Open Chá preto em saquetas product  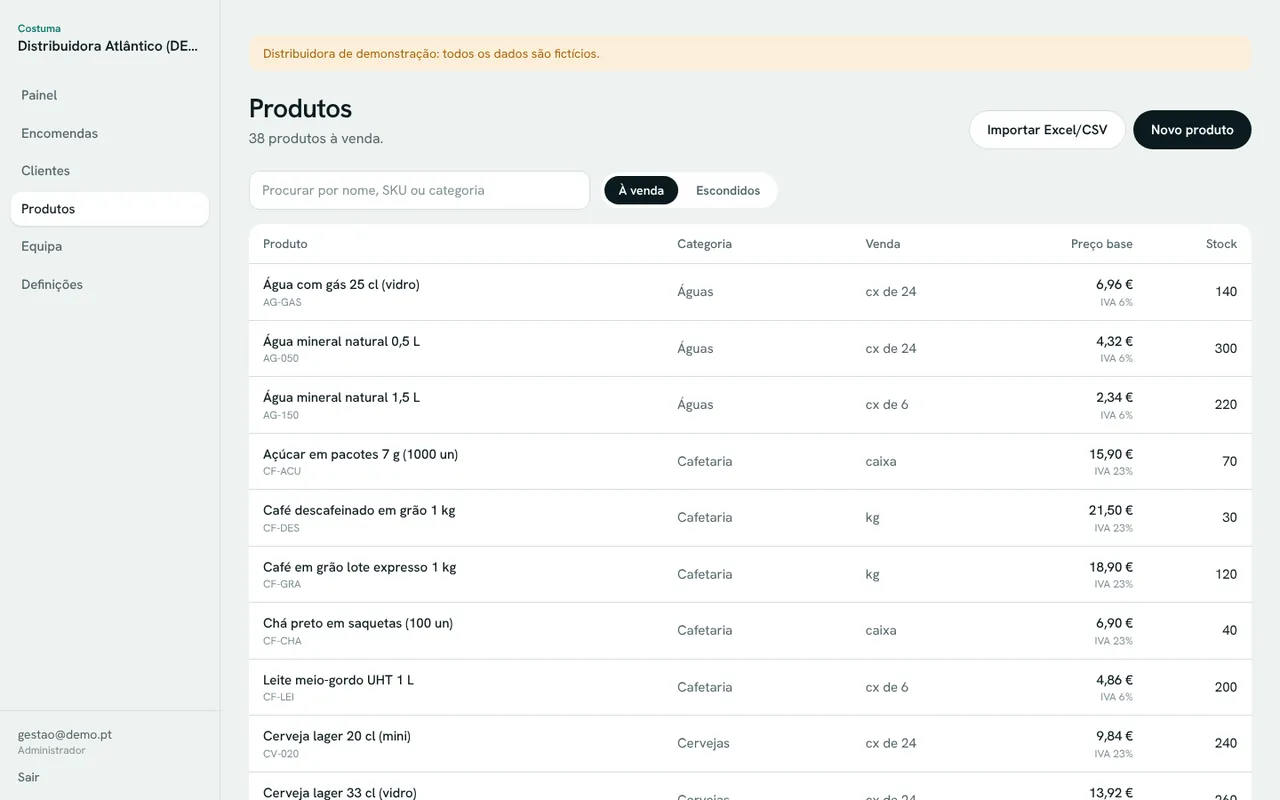click(x=358, y=623)
